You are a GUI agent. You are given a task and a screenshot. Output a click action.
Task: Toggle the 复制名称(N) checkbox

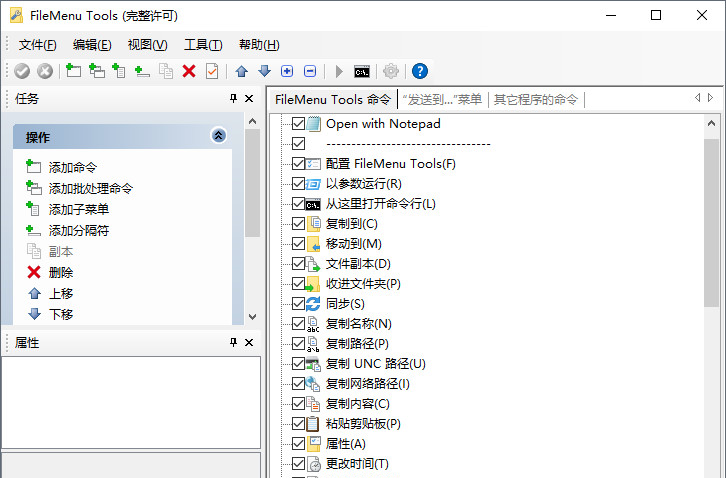299,323
